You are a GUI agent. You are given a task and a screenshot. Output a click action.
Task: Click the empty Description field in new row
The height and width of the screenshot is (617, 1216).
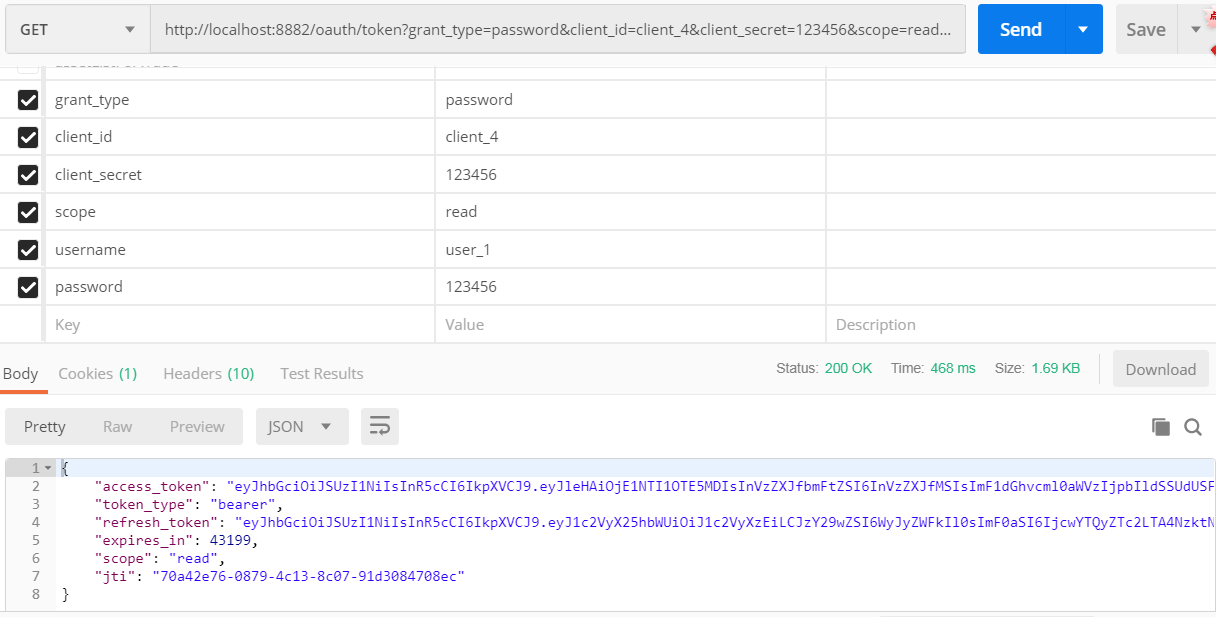[x=1021, y=325]
